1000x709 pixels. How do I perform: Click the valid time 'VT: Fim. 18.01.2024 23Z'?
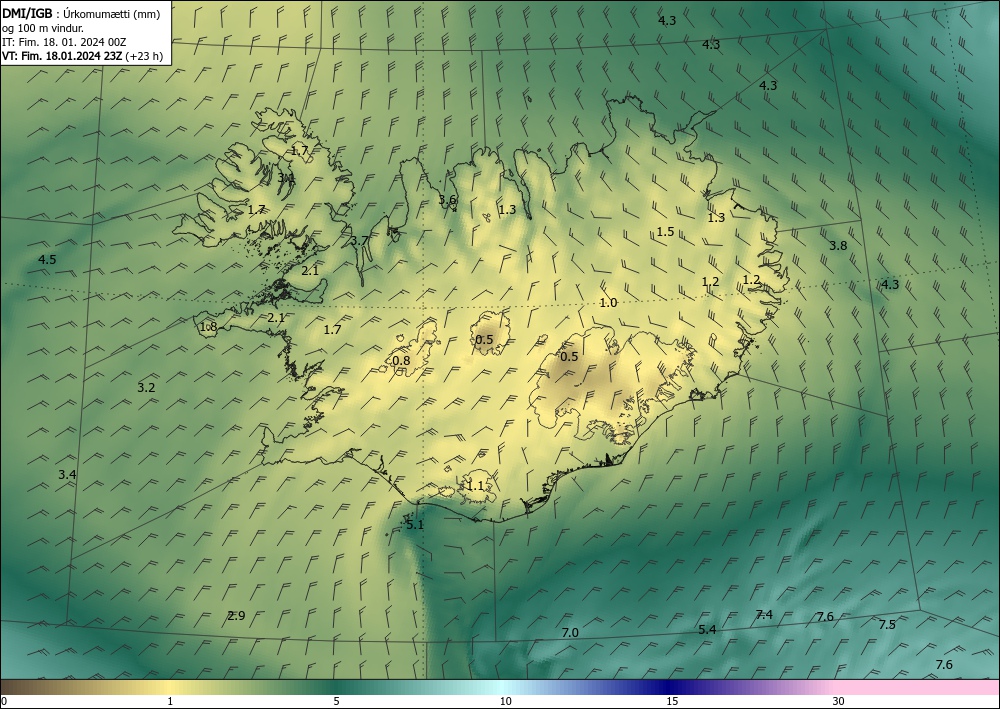[62, 56]
